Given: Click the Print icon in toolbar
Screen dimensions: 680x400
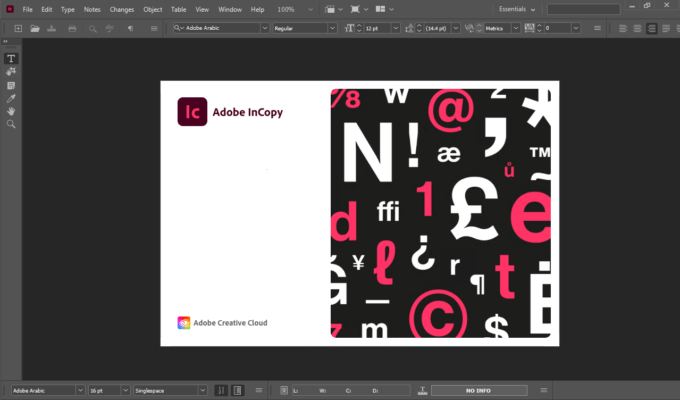Looking at the screenshot, I should click(x=73, y=29).
